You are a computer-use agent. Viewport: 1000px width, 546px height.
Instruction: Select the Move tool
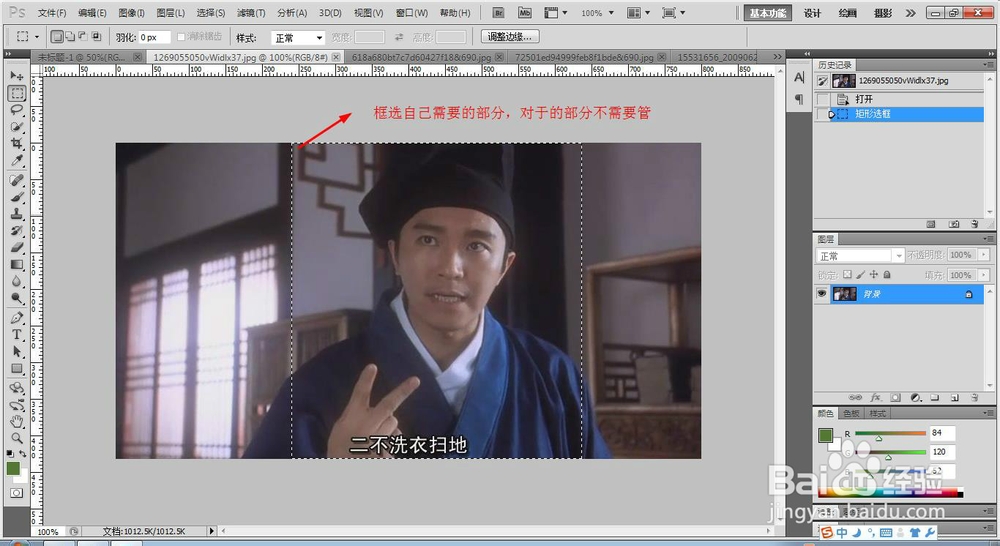(x=17, y=76)
